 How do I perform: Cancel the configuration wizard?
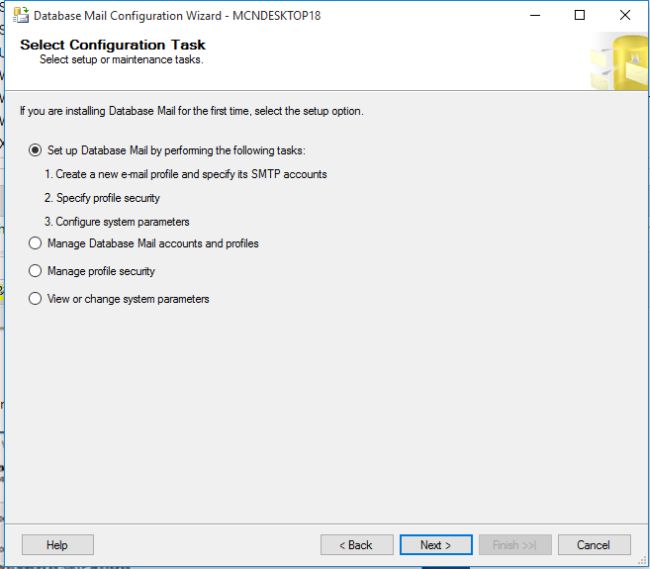click(593, 545)
